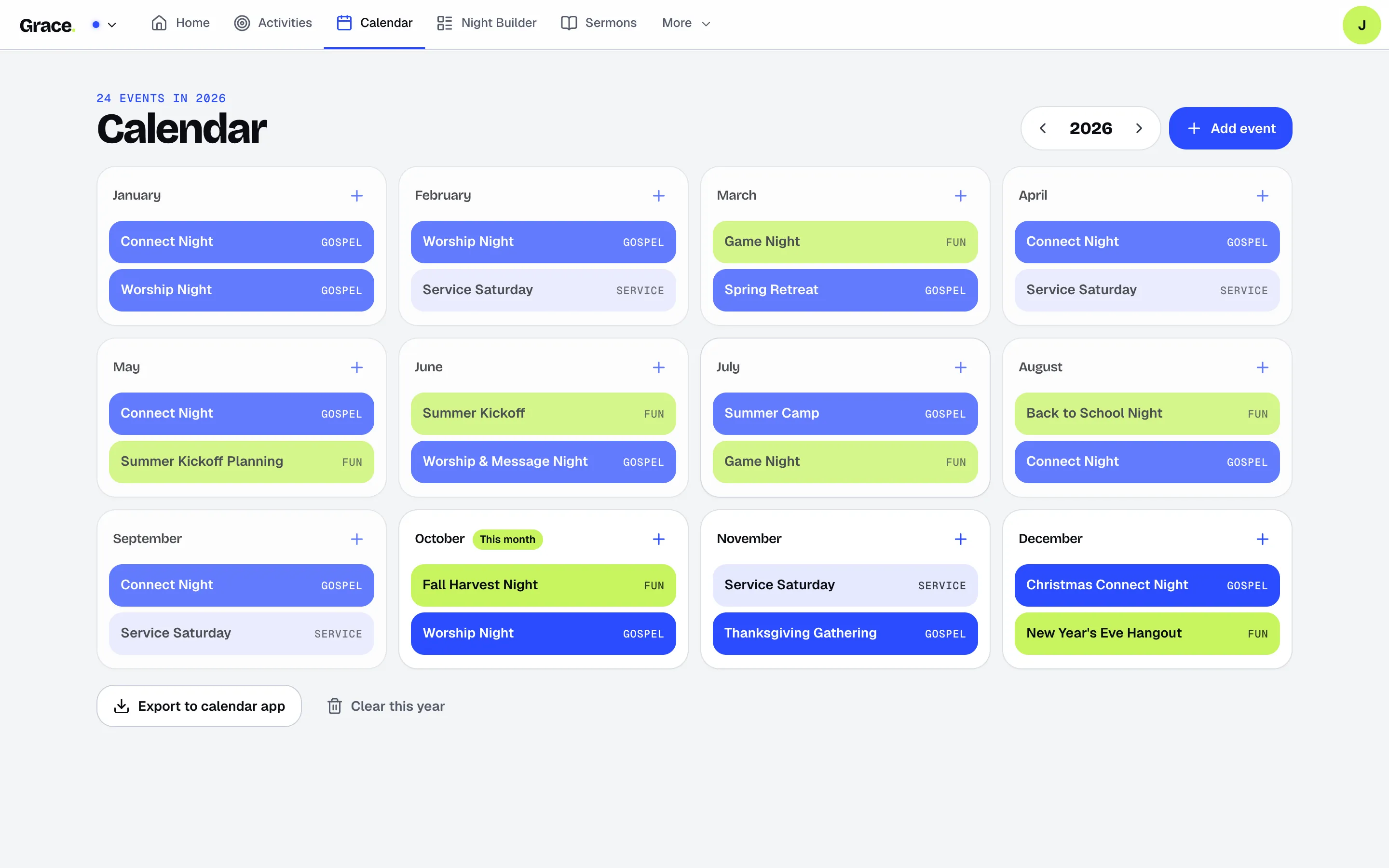Screen dimensions: 1389x868
Task: Open the Activities tab
Action: (272, 23)
